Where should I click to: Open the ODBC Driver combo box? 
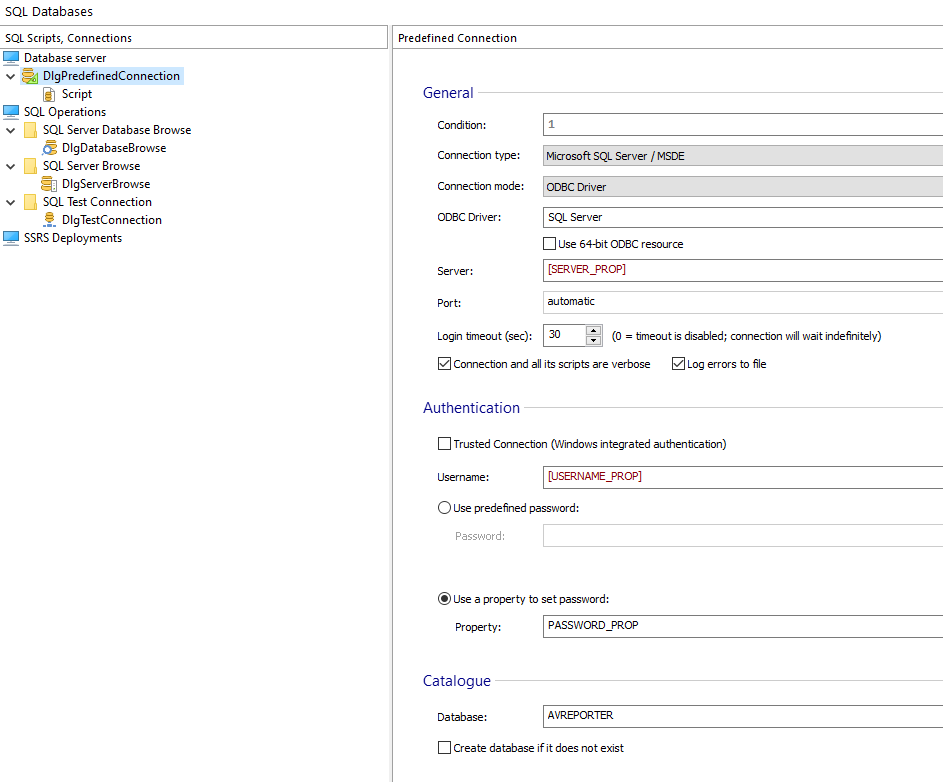tap(742, 217)
